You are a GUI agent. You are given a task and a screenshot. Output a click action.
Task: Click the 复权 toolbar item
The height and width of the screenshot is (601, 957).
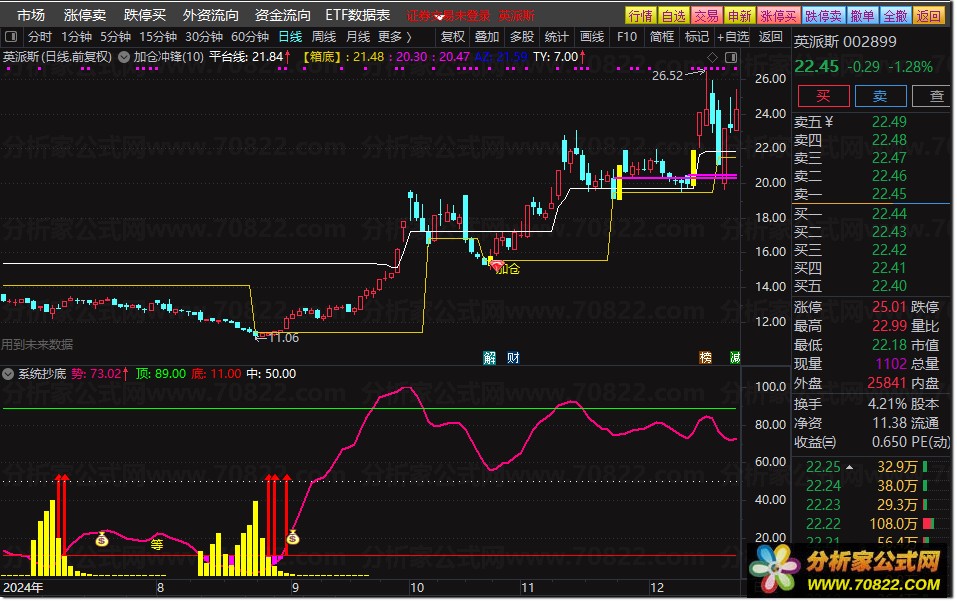pyautogui.click(x=453, y=37)
